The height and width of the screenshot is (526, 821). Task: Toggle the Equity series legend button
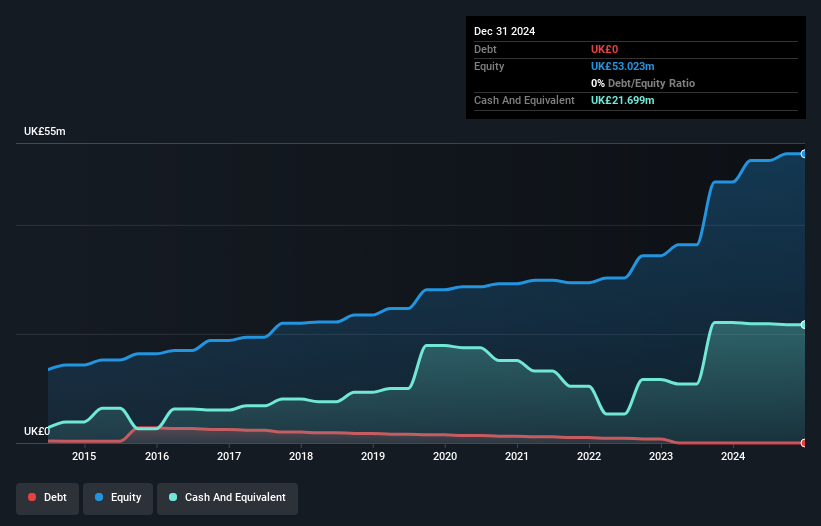118,498
